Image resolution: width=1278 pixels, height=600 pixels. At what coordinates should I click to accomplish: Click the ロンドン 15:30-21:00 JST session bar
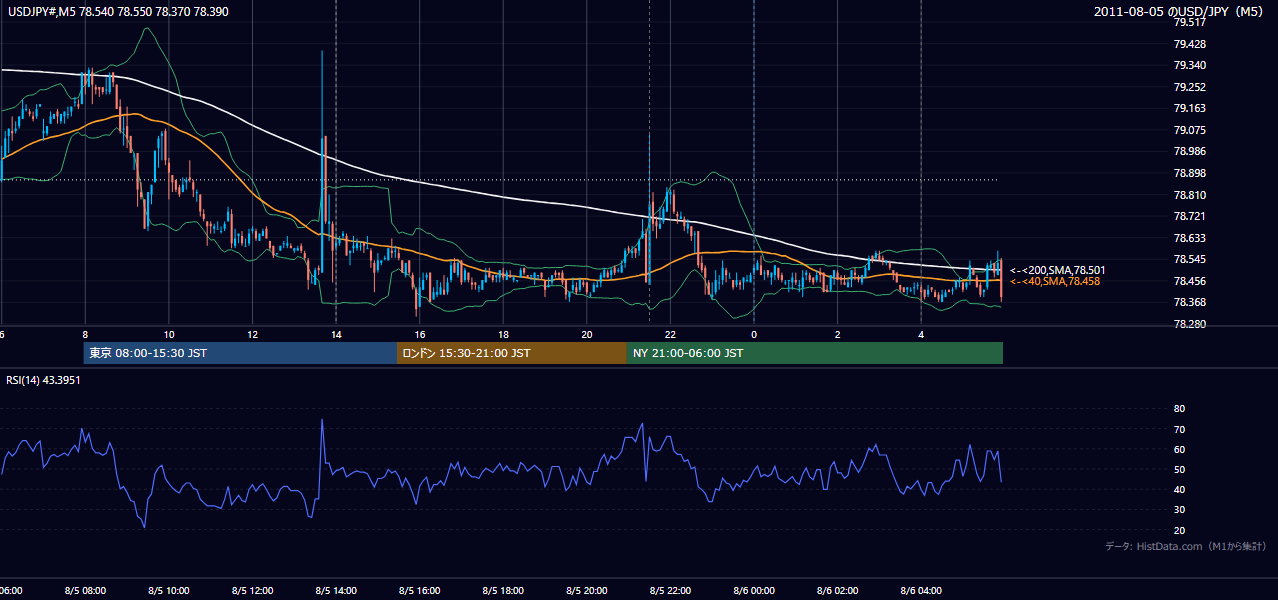(512, 353)
